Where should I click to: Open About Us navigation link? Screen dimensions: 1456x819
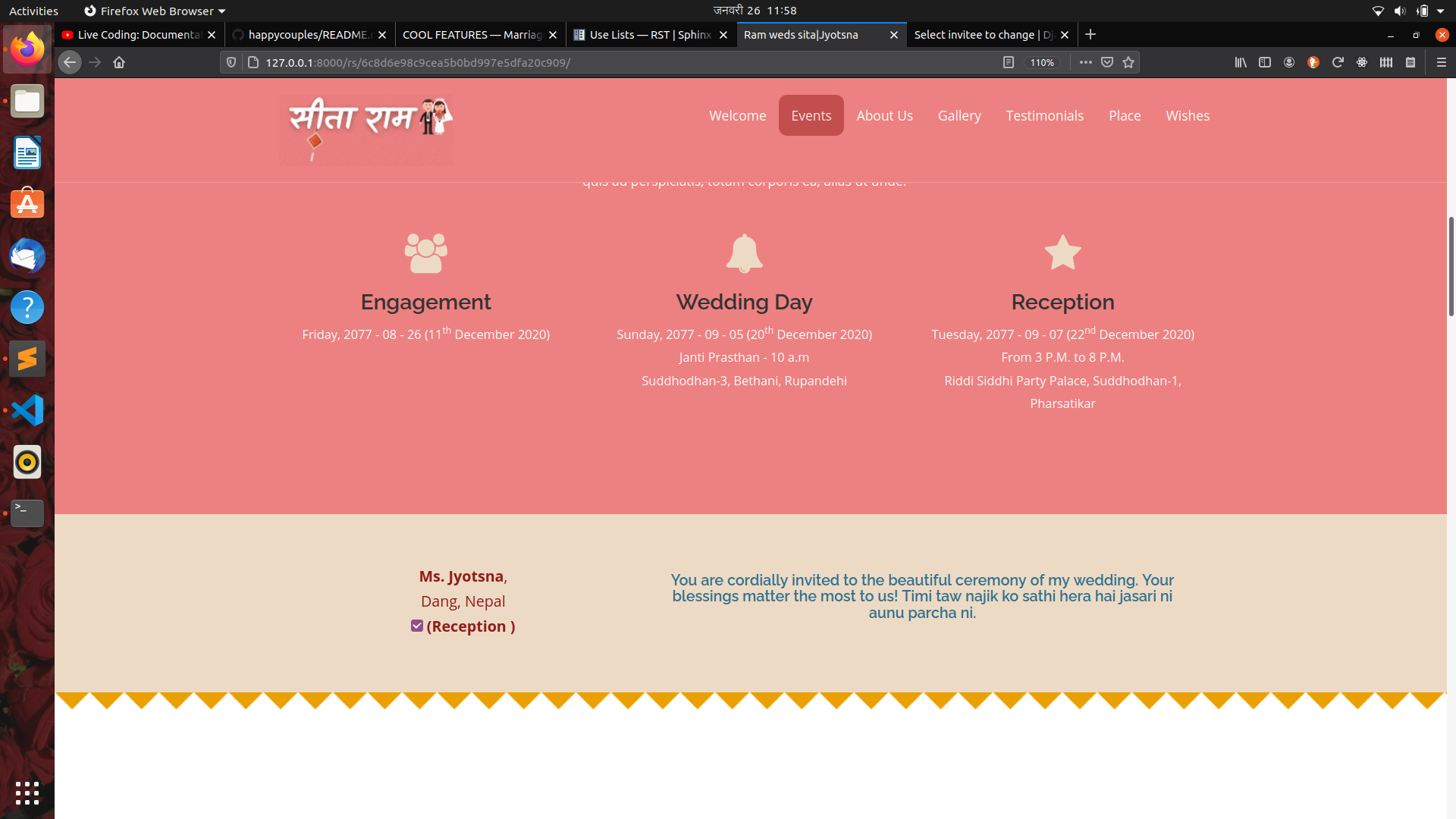click(884, 116)
